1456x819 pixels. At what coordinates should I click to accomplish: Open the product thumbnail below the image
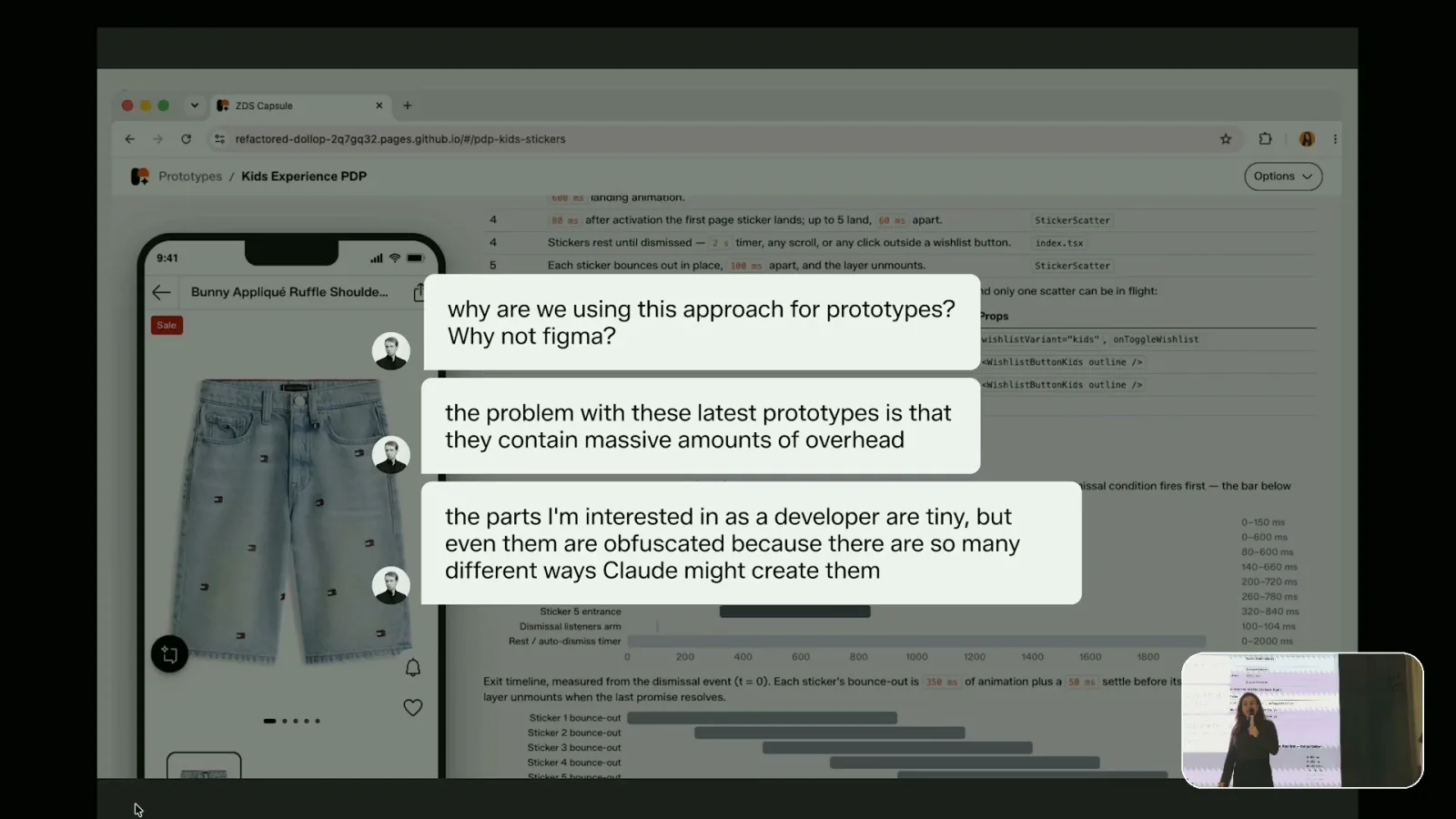[204, 765]
